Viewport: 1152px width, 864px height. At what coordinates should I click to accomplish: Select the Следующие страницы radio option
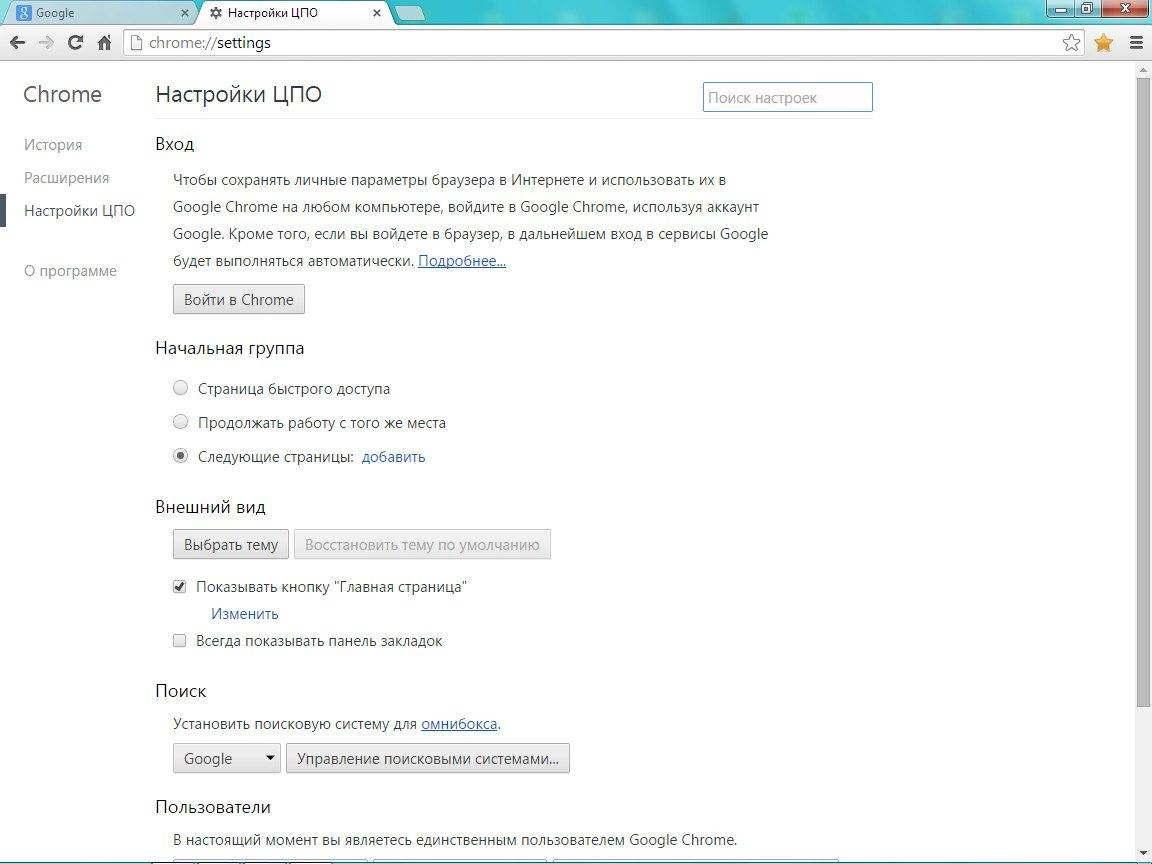coord(180,456)
